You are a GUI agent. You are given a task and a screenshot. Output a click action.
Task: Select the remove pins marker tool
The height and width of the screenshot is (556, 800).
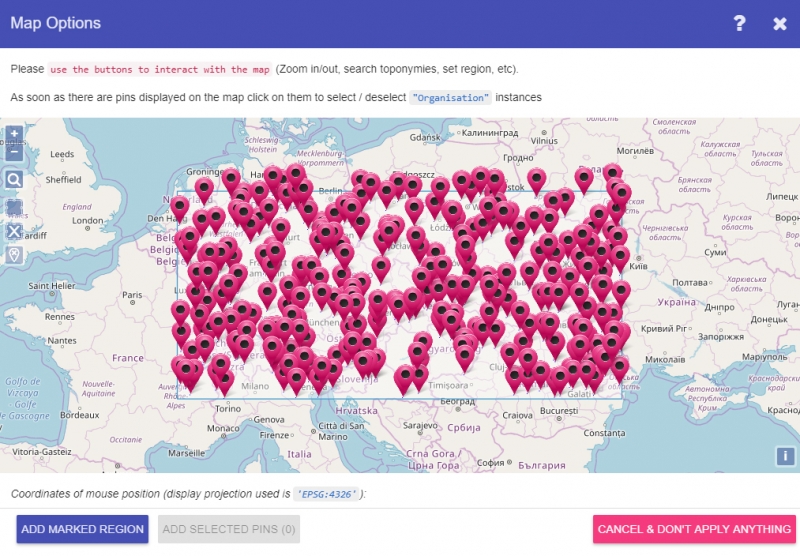click(x=14, y=255)
